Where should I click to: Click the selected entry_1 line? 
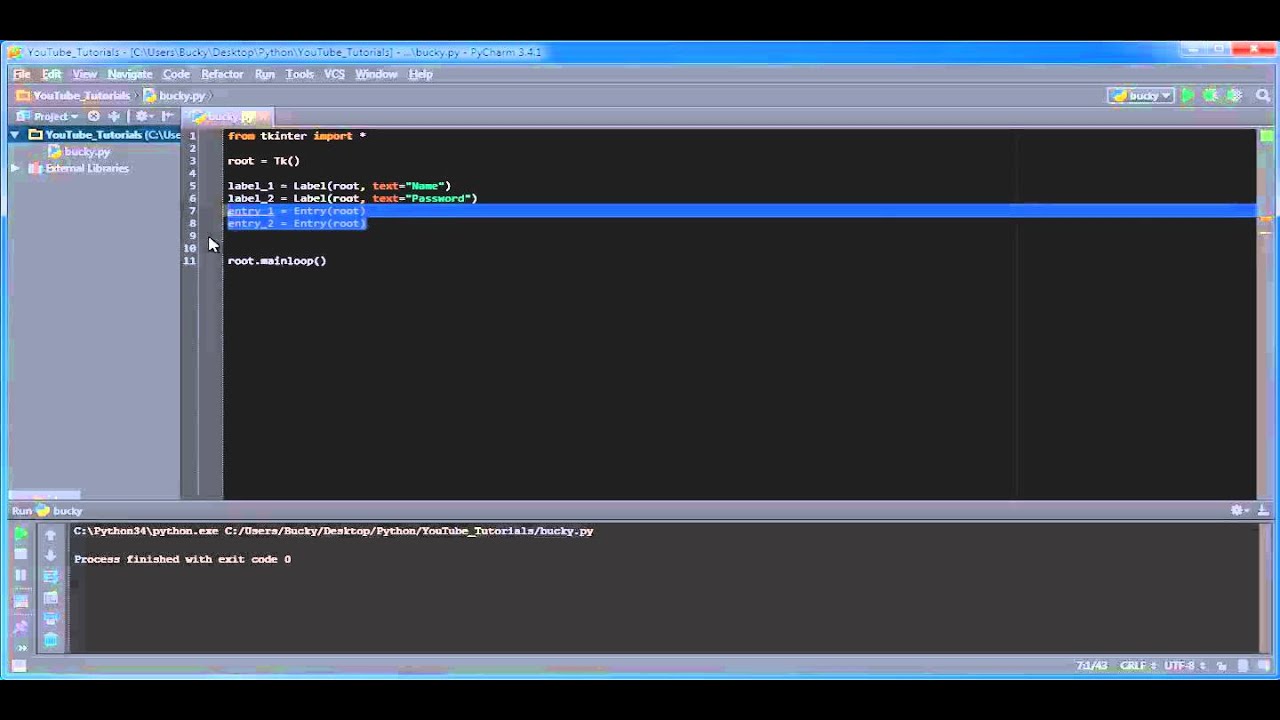point(296,211)
